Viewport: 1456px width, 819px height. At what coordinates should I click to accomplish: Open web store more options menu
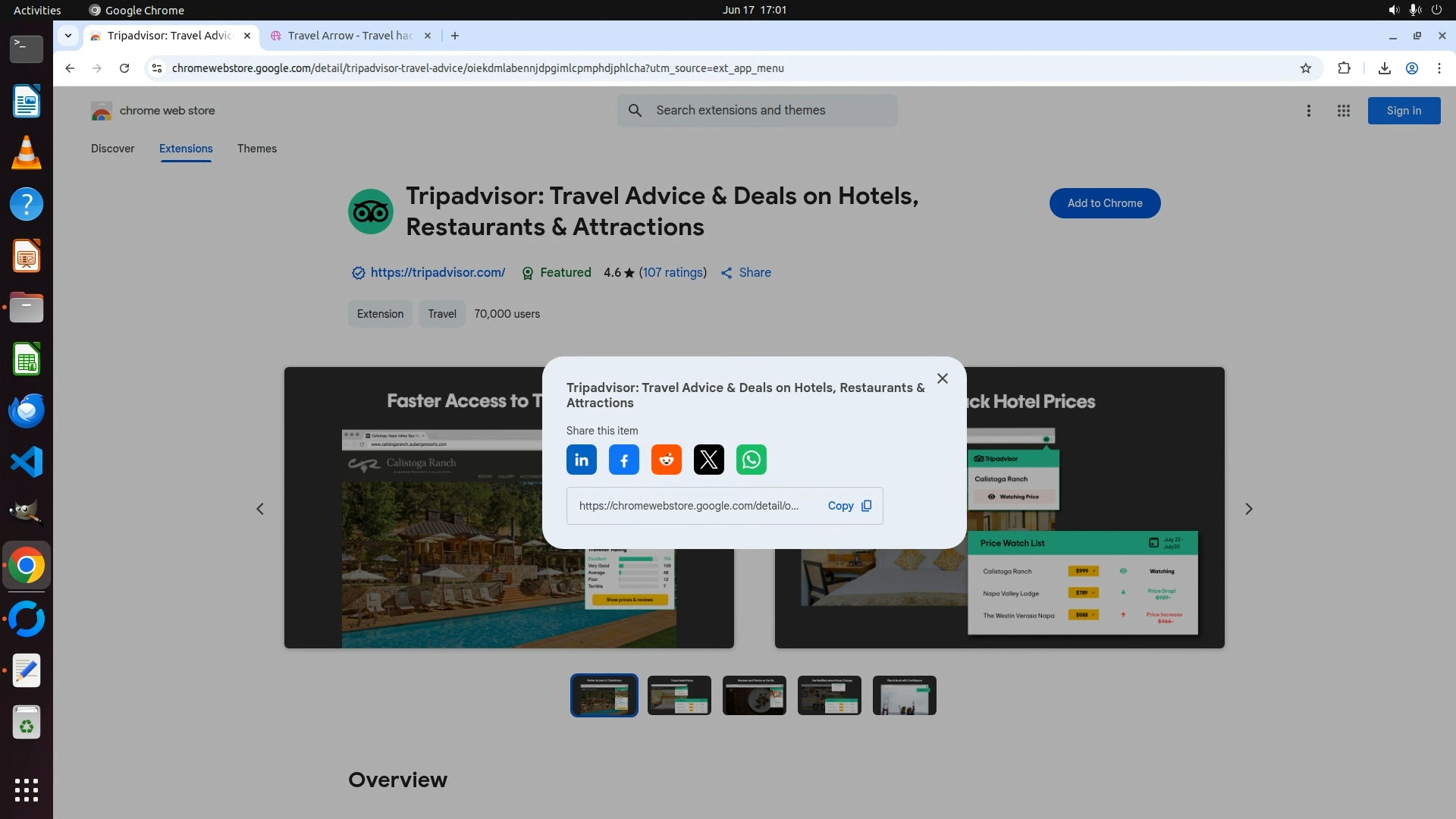pos(1309,111)
